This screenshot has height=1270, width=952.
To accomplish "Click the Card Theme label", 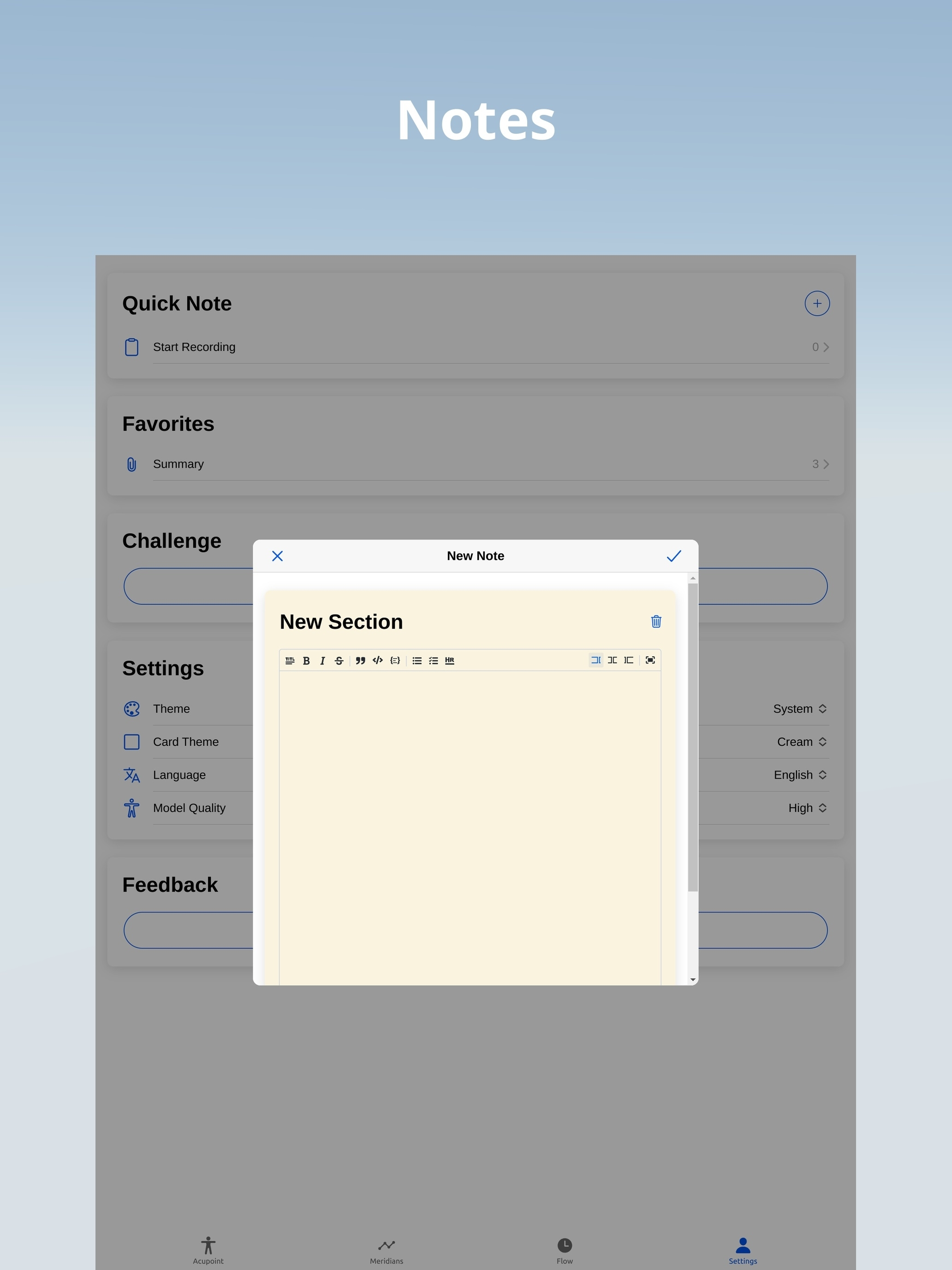I will pos(186,742).
